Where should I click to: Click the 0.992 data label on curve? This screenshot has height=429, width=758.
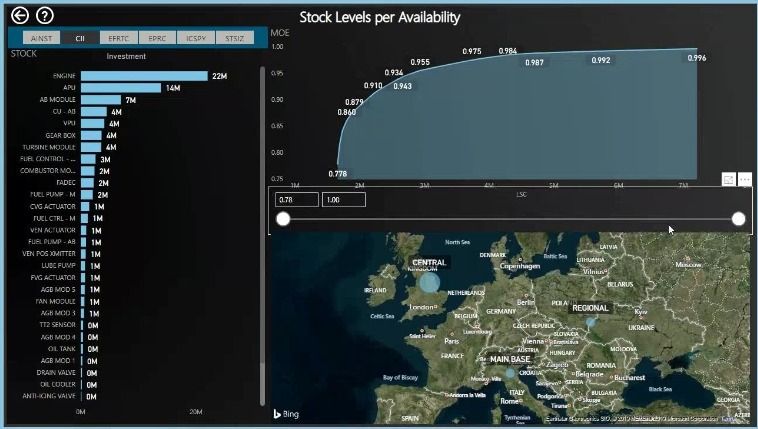coord(600,60)
